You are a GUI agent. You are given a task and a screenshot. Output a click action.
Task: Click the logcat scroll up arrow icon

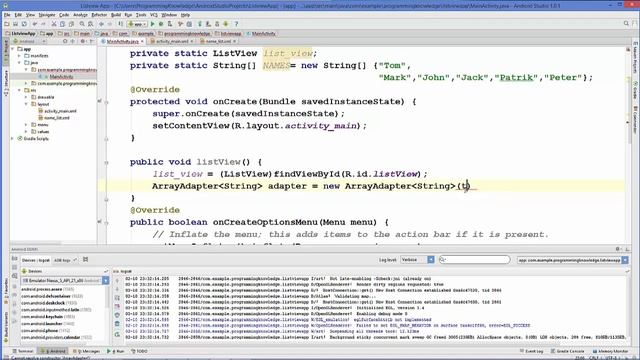[117, 281]
